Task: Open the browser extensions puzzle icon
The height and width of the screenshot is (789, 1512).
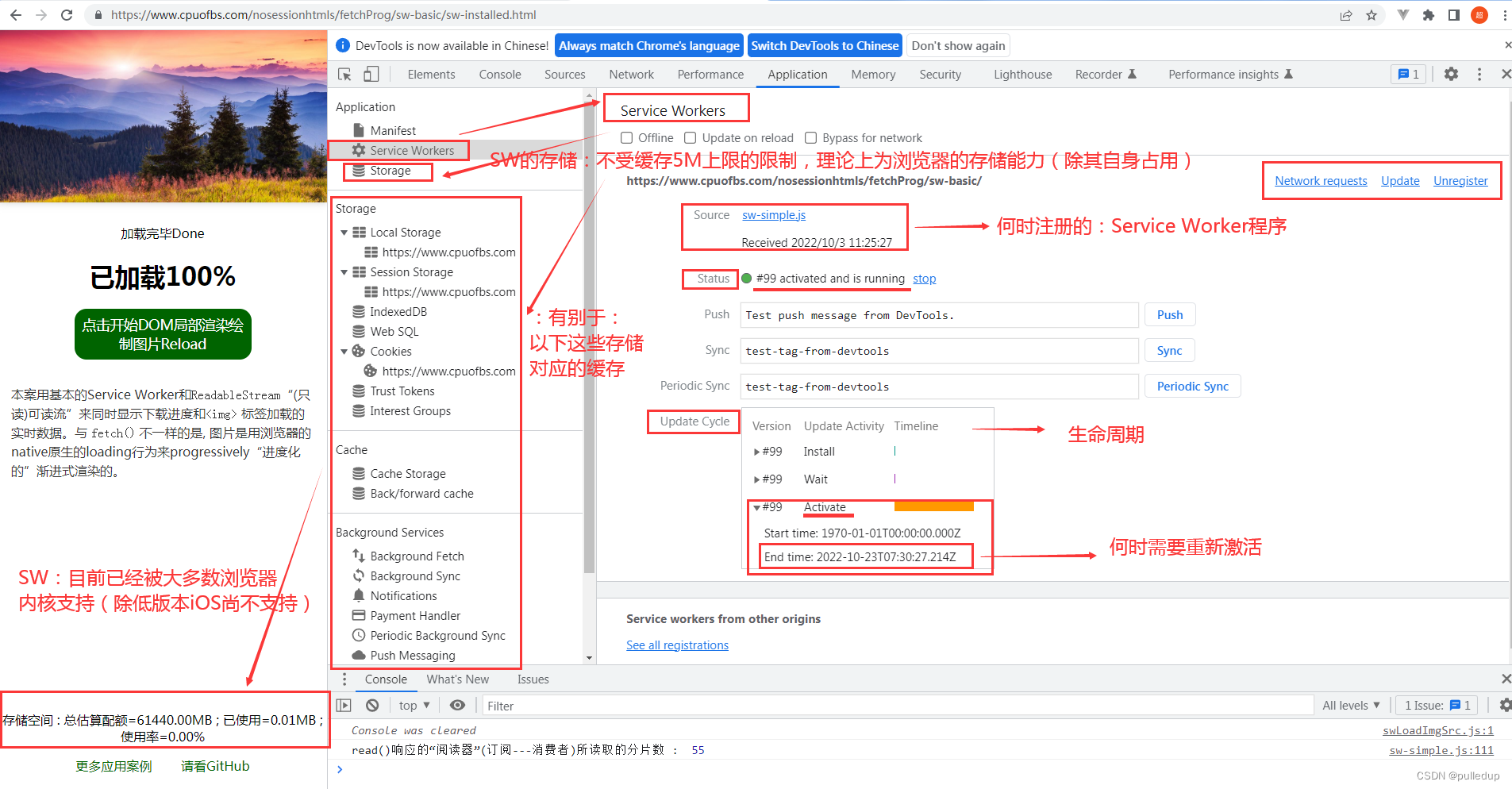Action: [x=1429, y=15]
